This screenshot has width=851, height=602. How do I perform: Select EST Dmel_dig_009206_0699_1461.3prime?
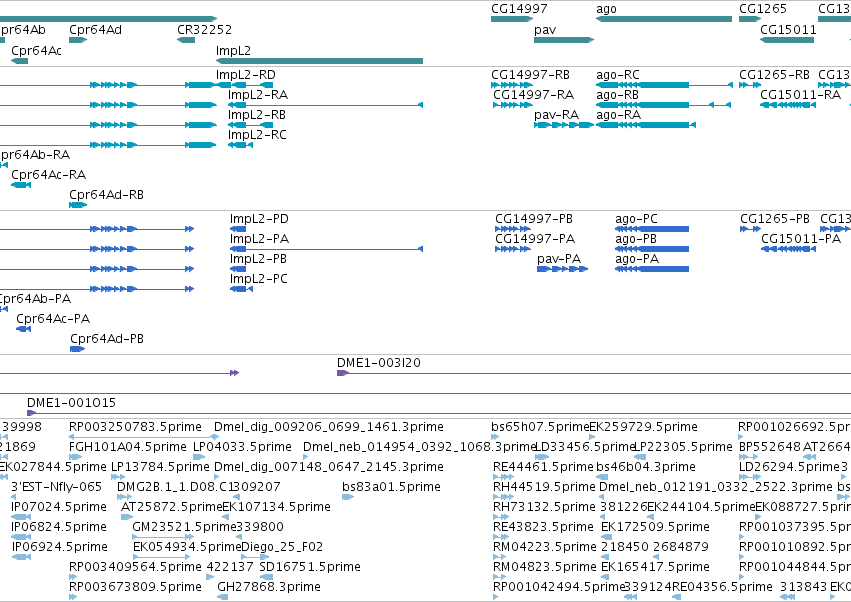click(329, 427)
